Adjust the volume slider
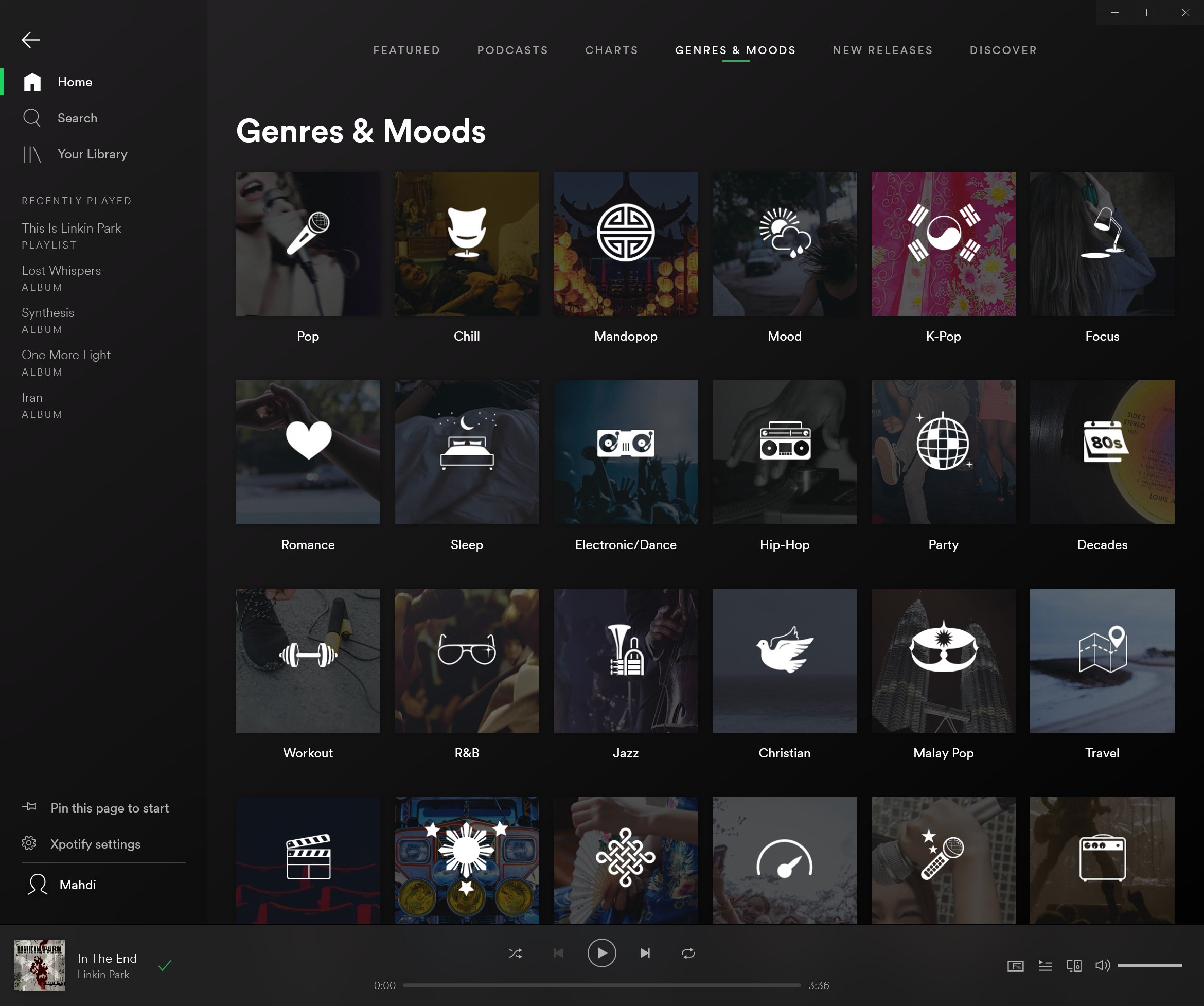This screenshot has width=1204, height=1006. coord(1149,966)
